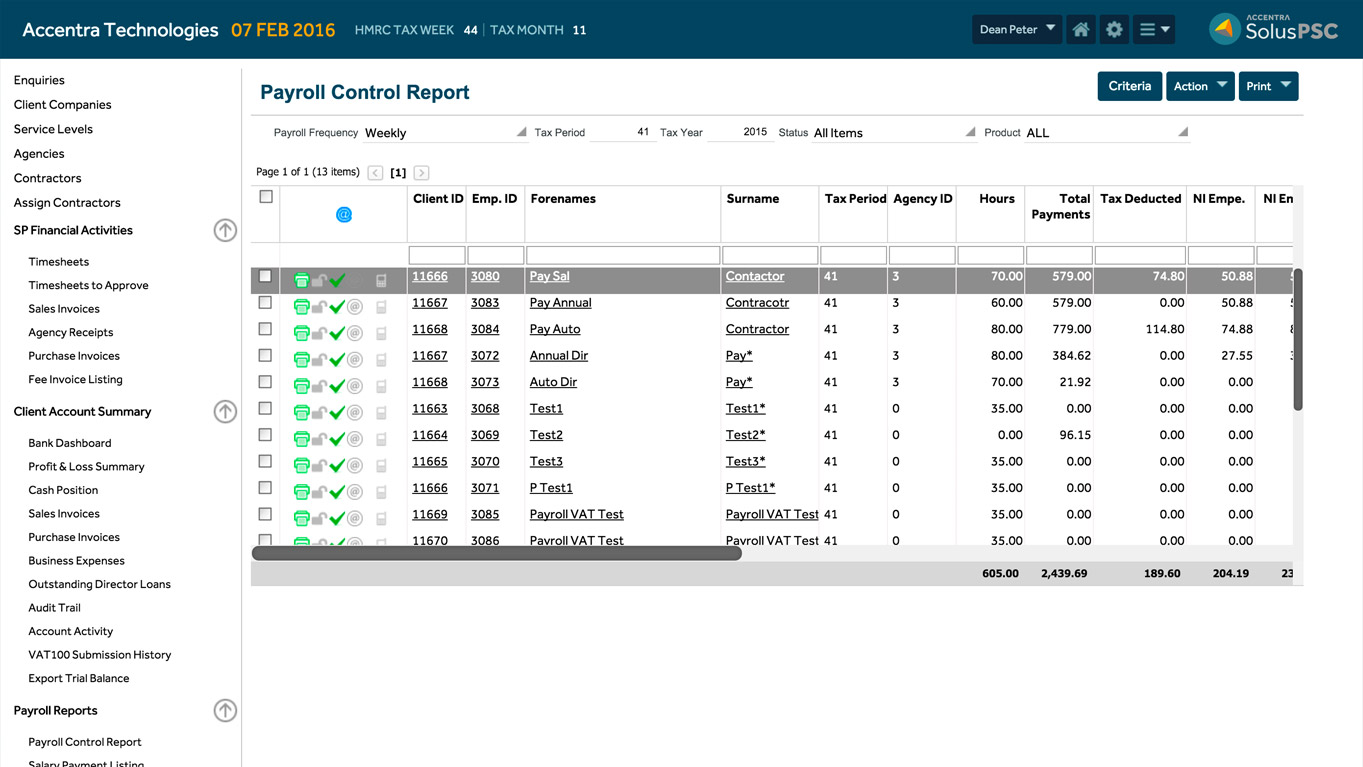1363x767 pixels.
Task: Go to Bank Dashboard in the sidebar
Action: point(70,443)
